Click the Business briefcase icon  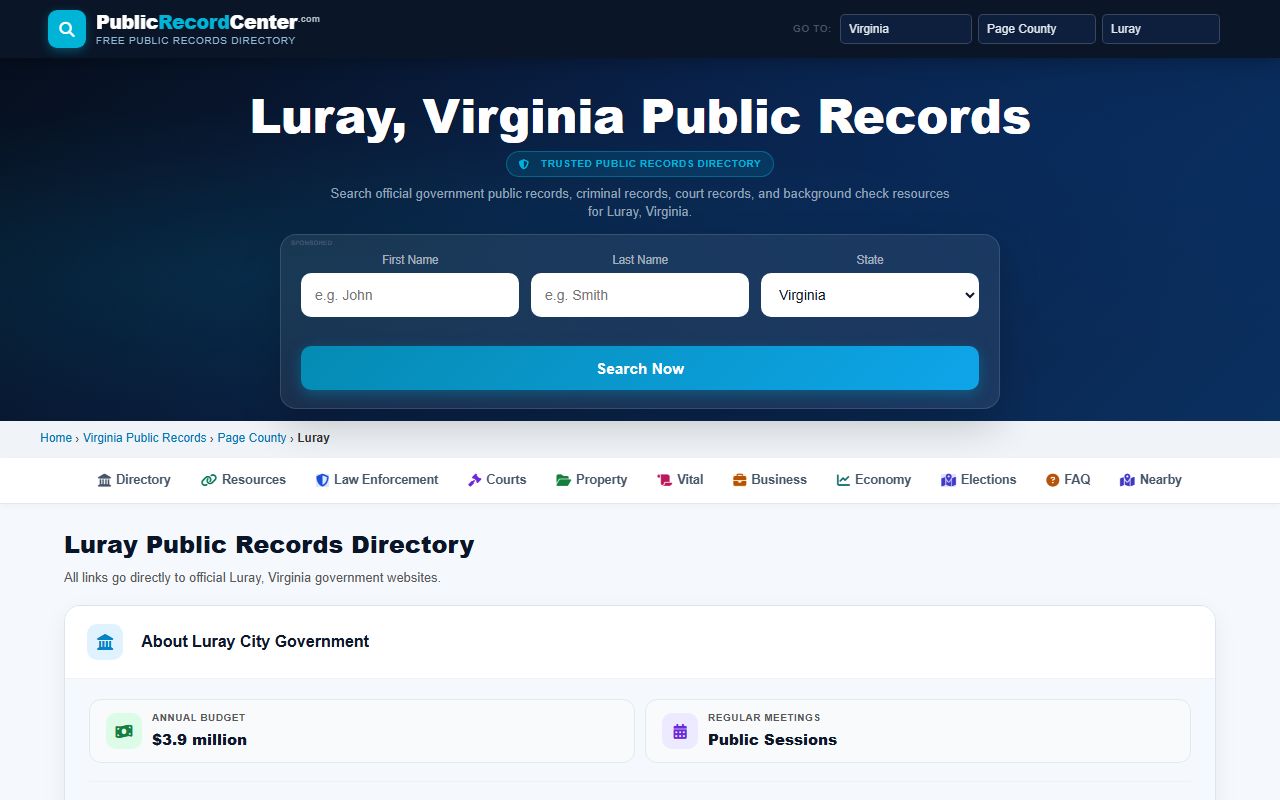coord(740,480)
